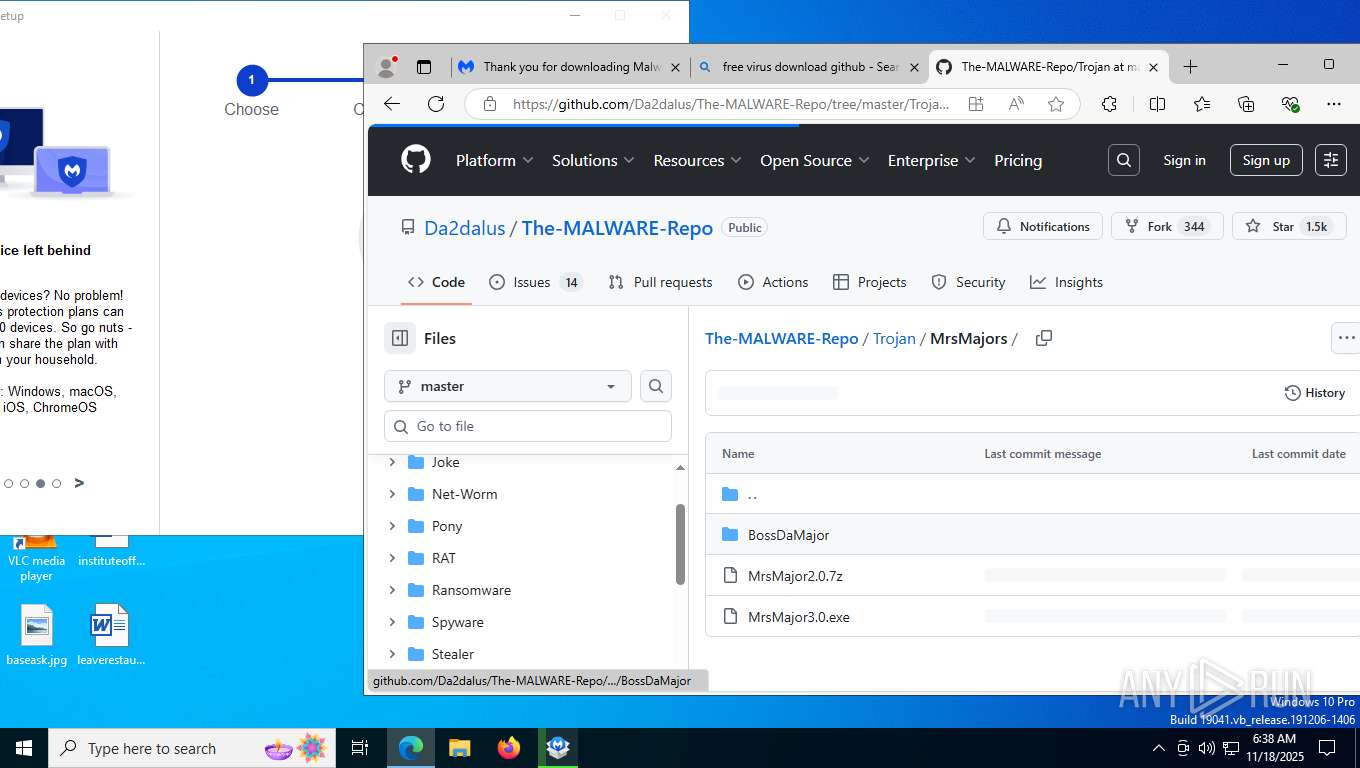Expand the Resources dropdown menu
1360x768 pixels.
point(697,160)
